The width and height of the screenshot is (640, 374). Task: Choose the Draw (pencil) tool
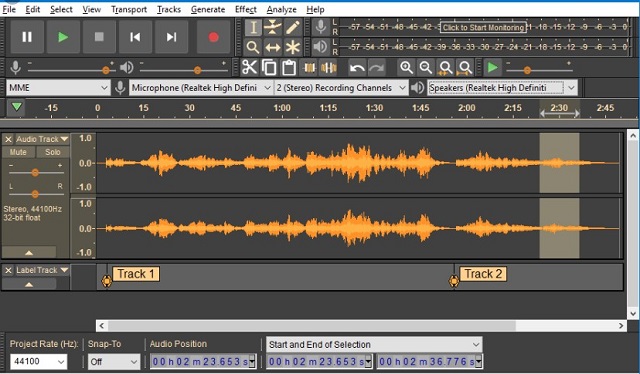(x=292, y=28)
